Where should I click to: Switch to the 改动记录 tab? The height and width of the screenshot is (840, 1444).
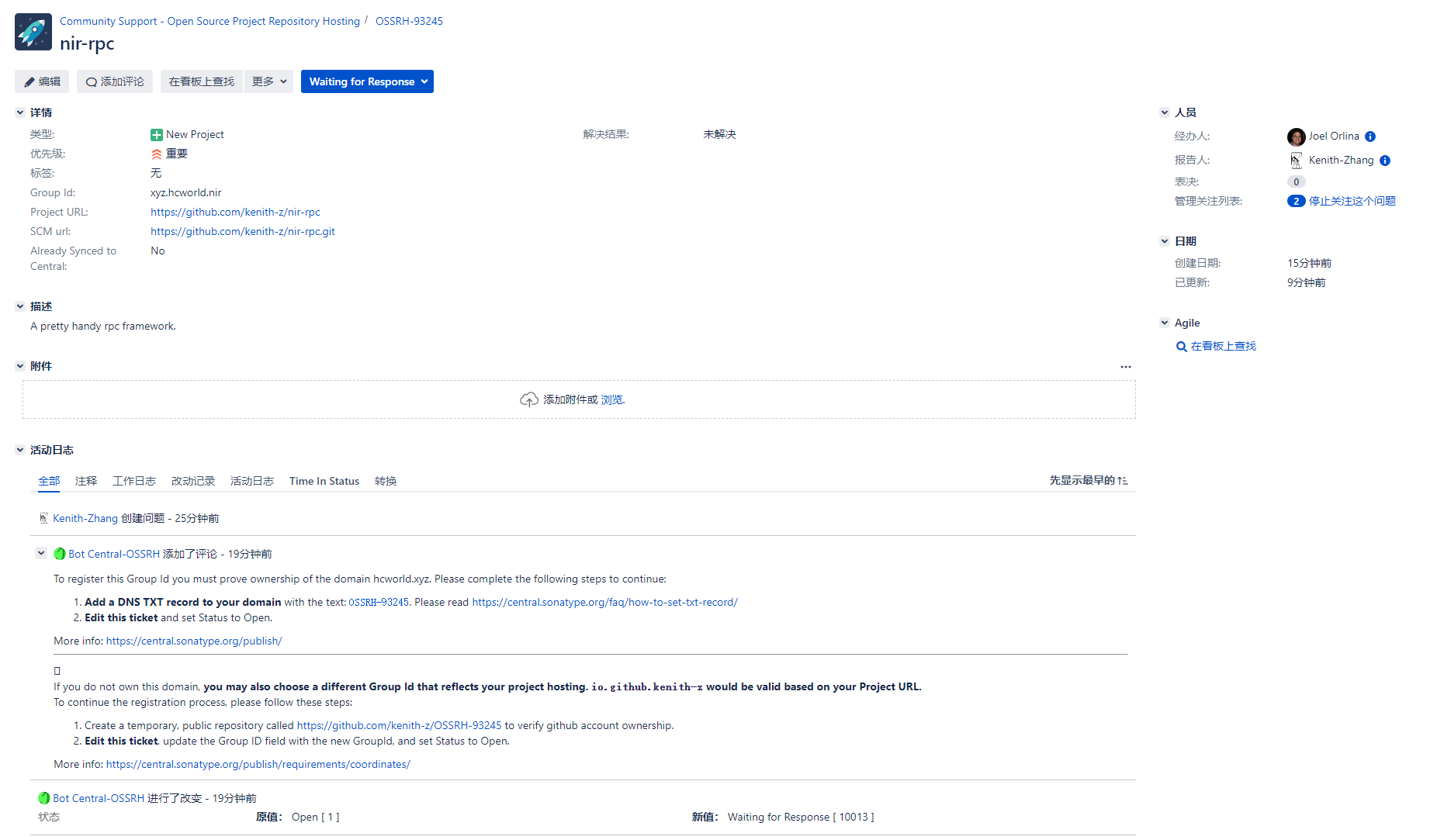tap(193, 481)
